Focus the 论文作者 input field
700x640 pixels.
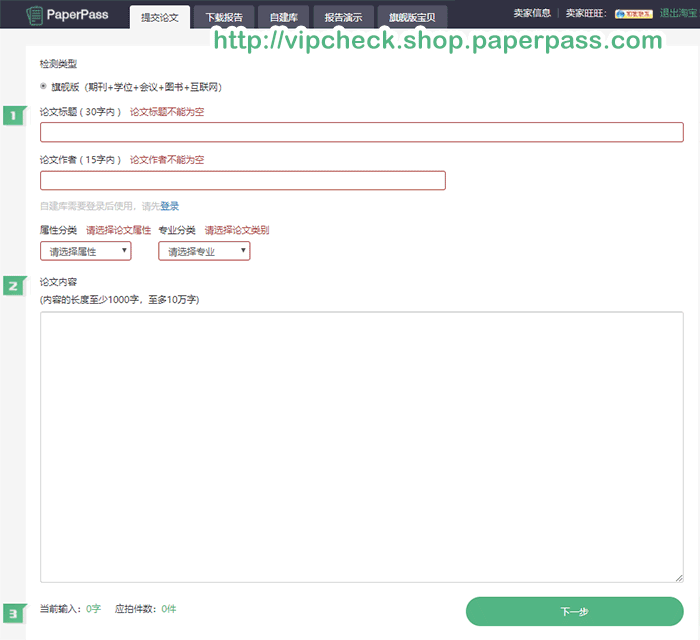tap(243, 180)
